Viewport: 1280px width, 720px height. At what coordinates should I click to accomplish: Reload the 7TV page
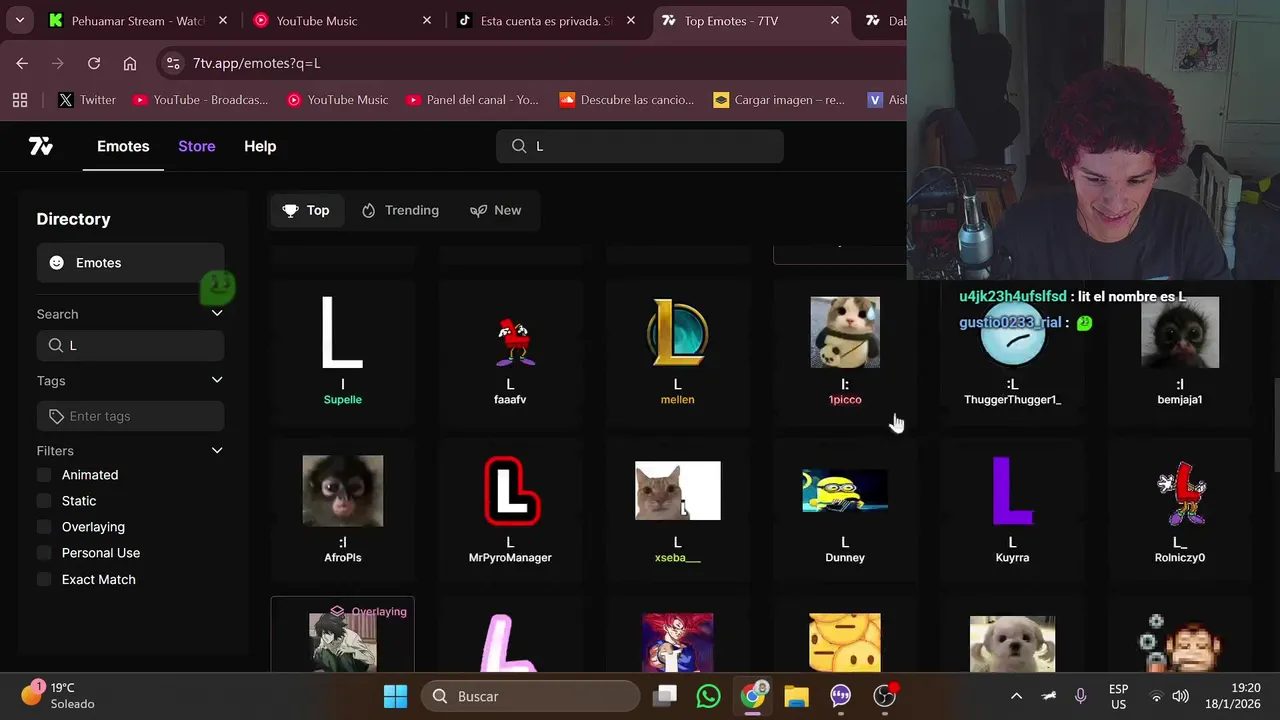[x=94, y=63]
